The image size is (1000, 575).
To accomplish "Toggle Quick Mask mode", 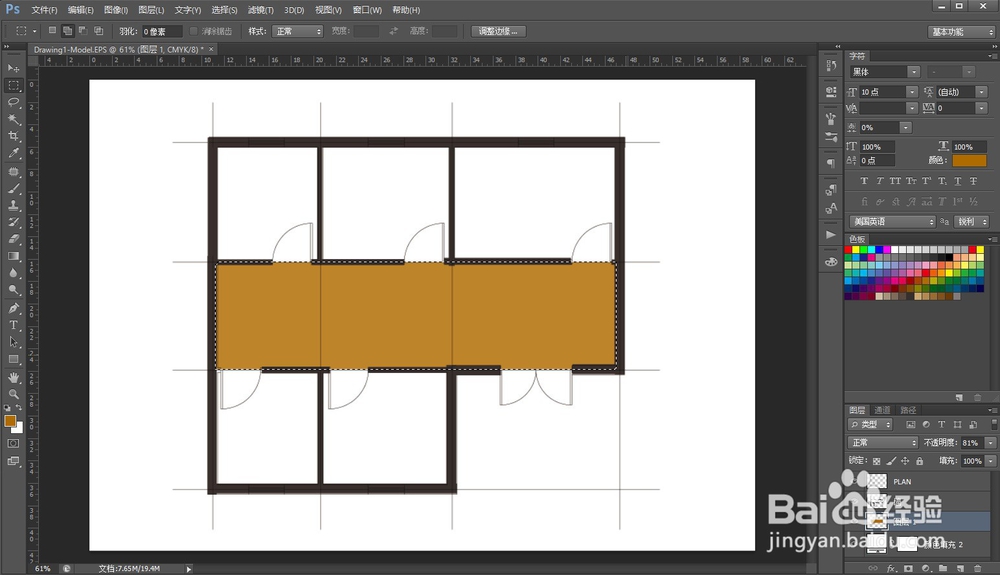I will 13,444.
